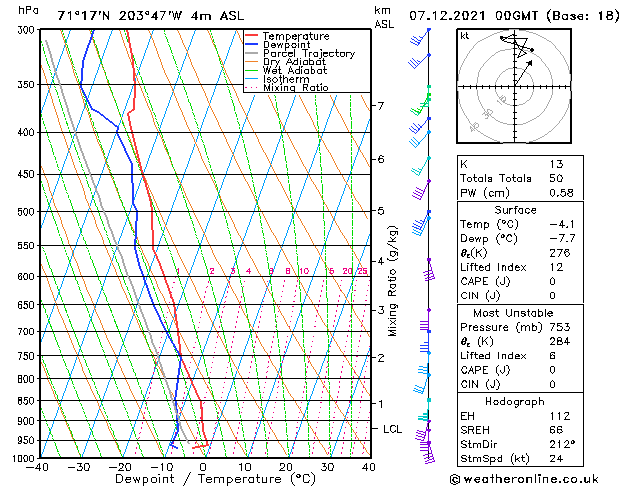Click the km ASL axis heading
The image size is (629, 486).
click(x=384, y=17)
